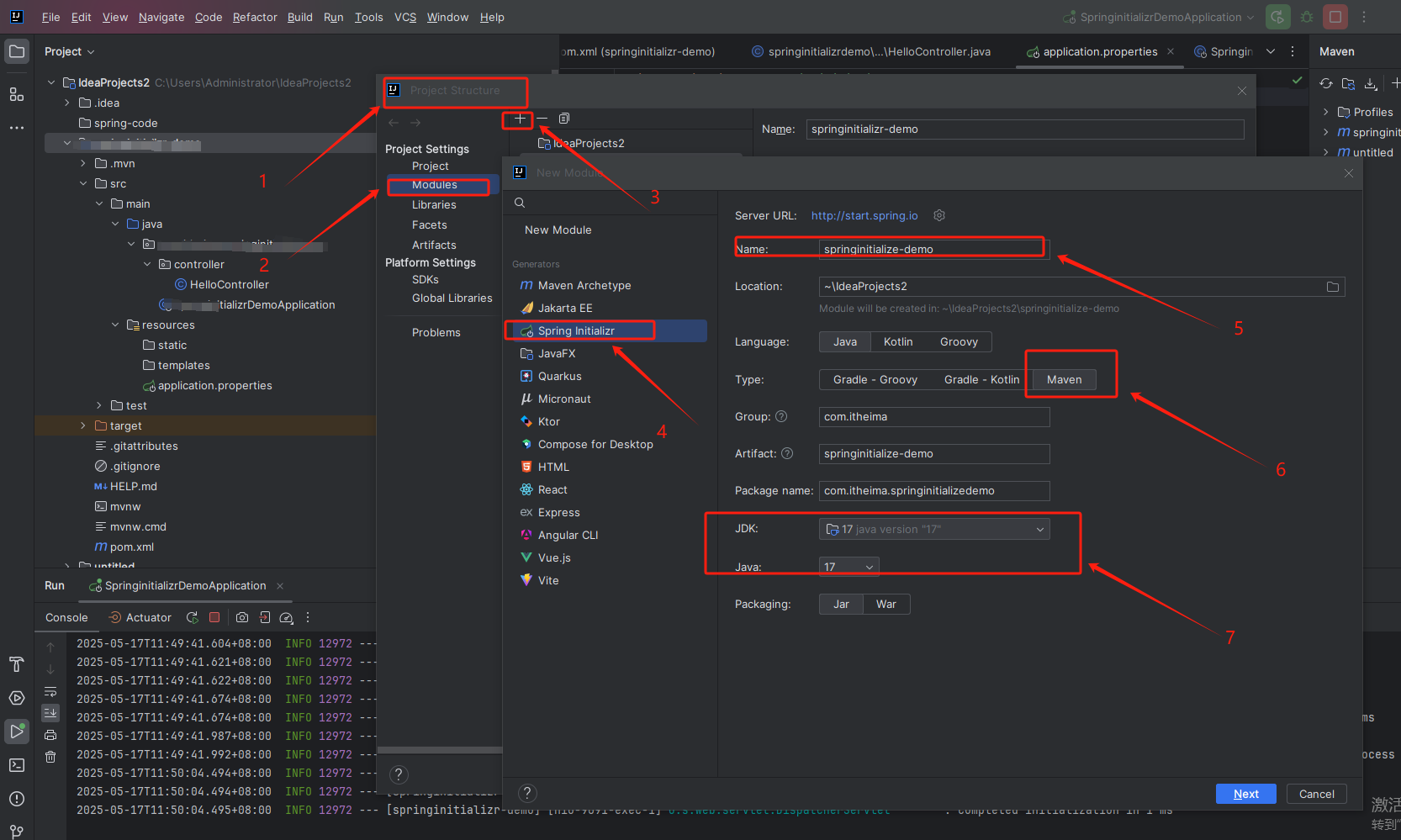Open the Services tool window icon
This screenshot has width=1401, height=840.
(17, 698)
